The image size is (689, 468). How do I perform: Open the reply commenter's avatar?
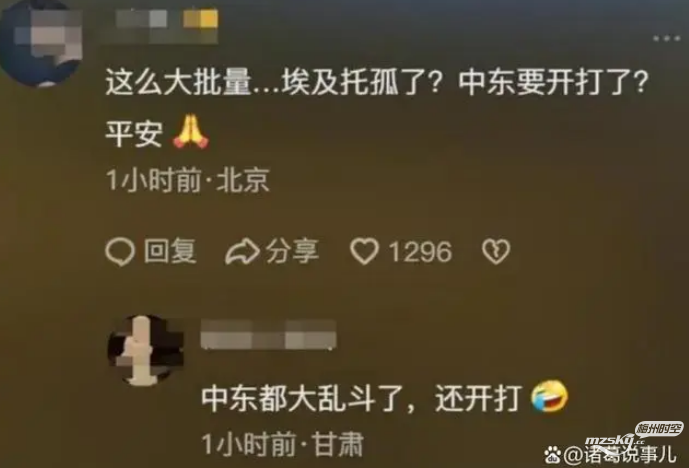click(x=146, y=350)
